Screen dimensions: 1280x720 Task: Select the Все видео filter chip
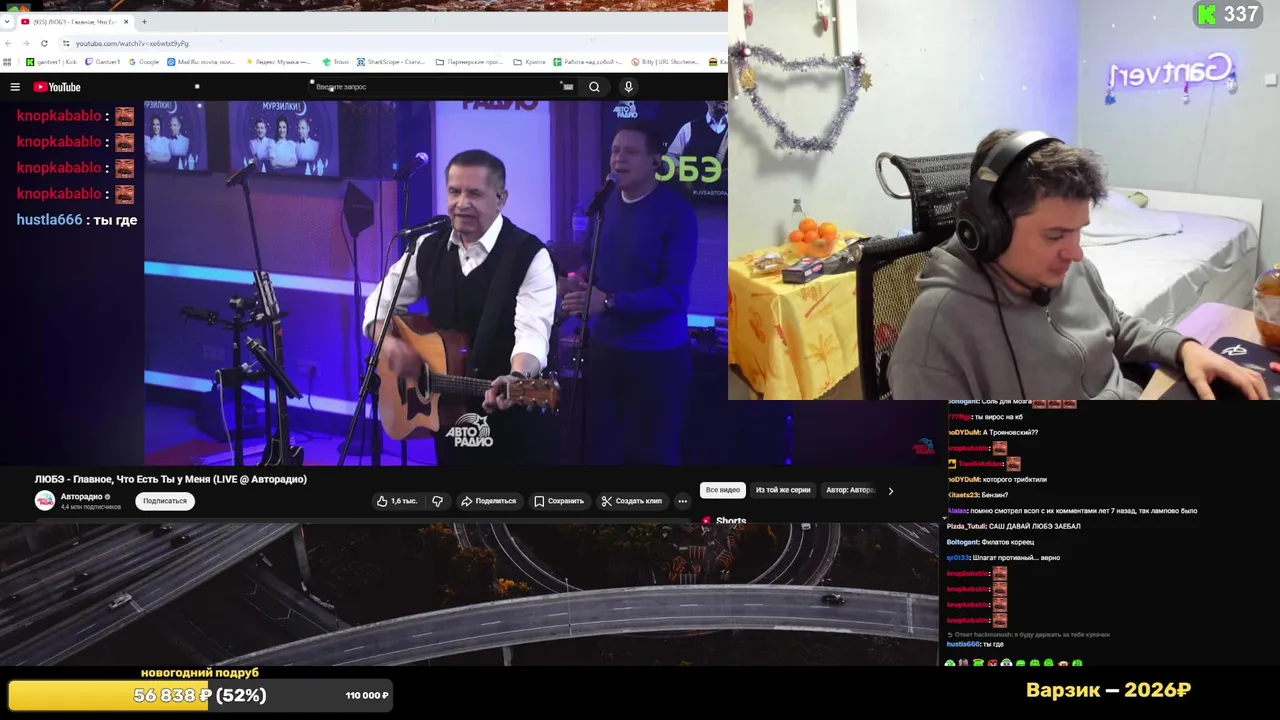(x=722, y=490)
